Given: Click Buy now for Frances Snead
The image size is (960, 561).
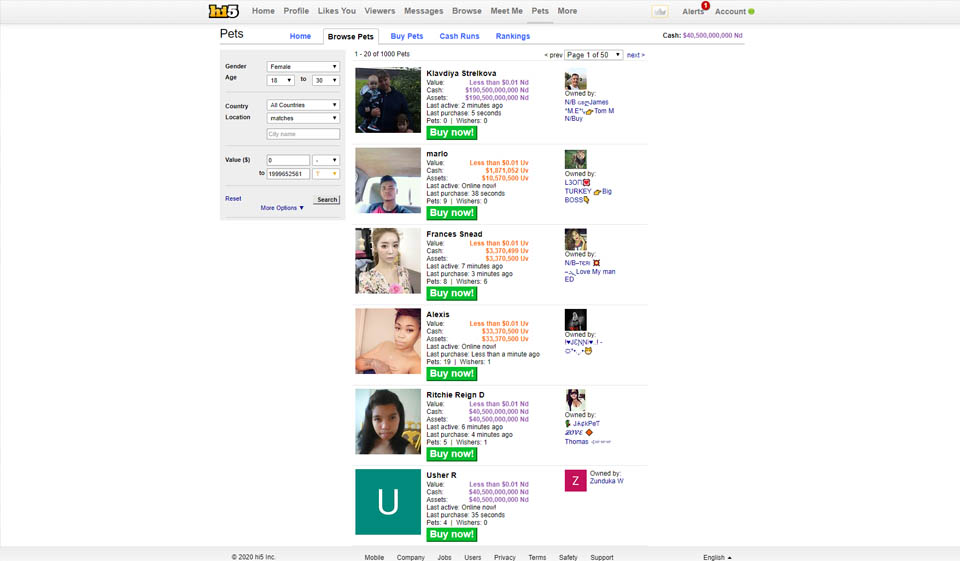Looking at the screenshot, I should click(x=451, y=293).
